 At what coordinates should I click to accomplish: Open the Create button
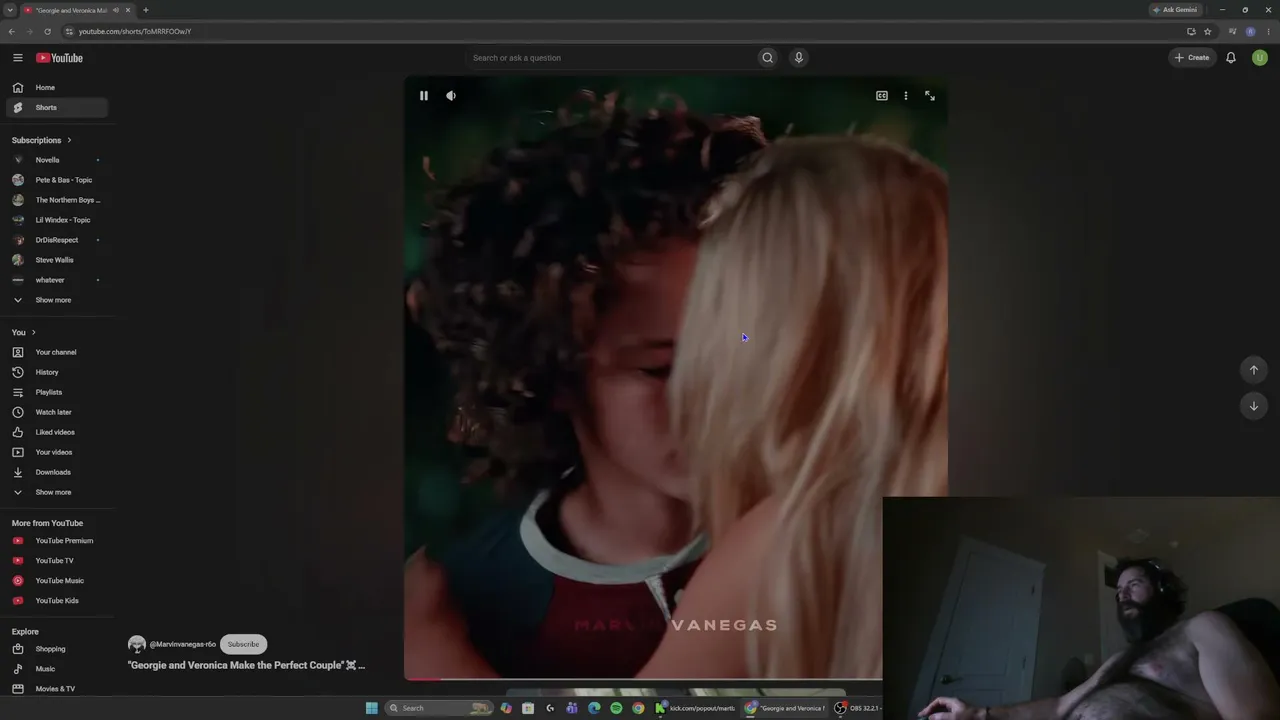1192,58
